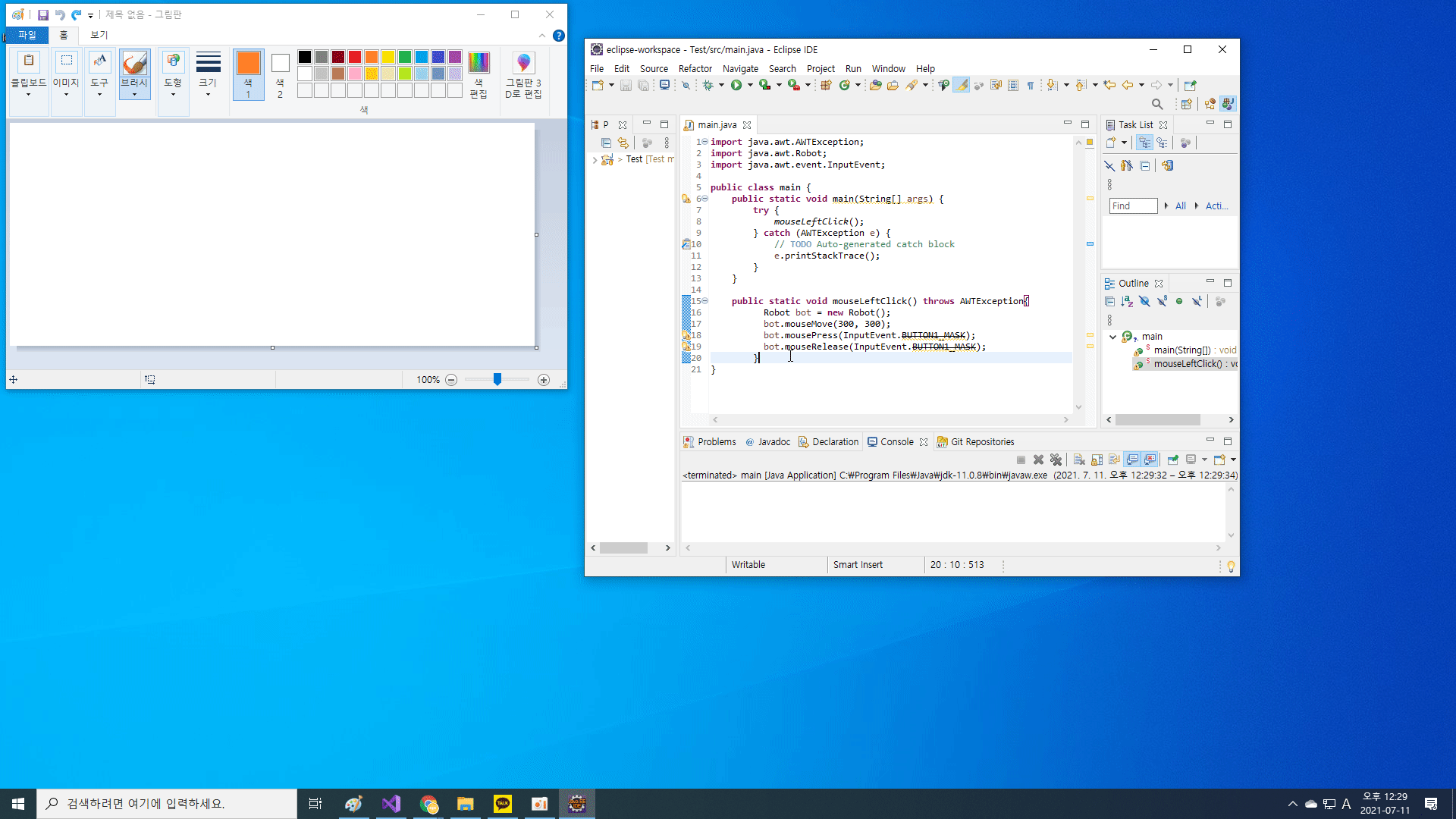Click Clear Console icon in Console toolbar
Image resolution: width=1456 pixels, height=819 pixels.
1079,460
